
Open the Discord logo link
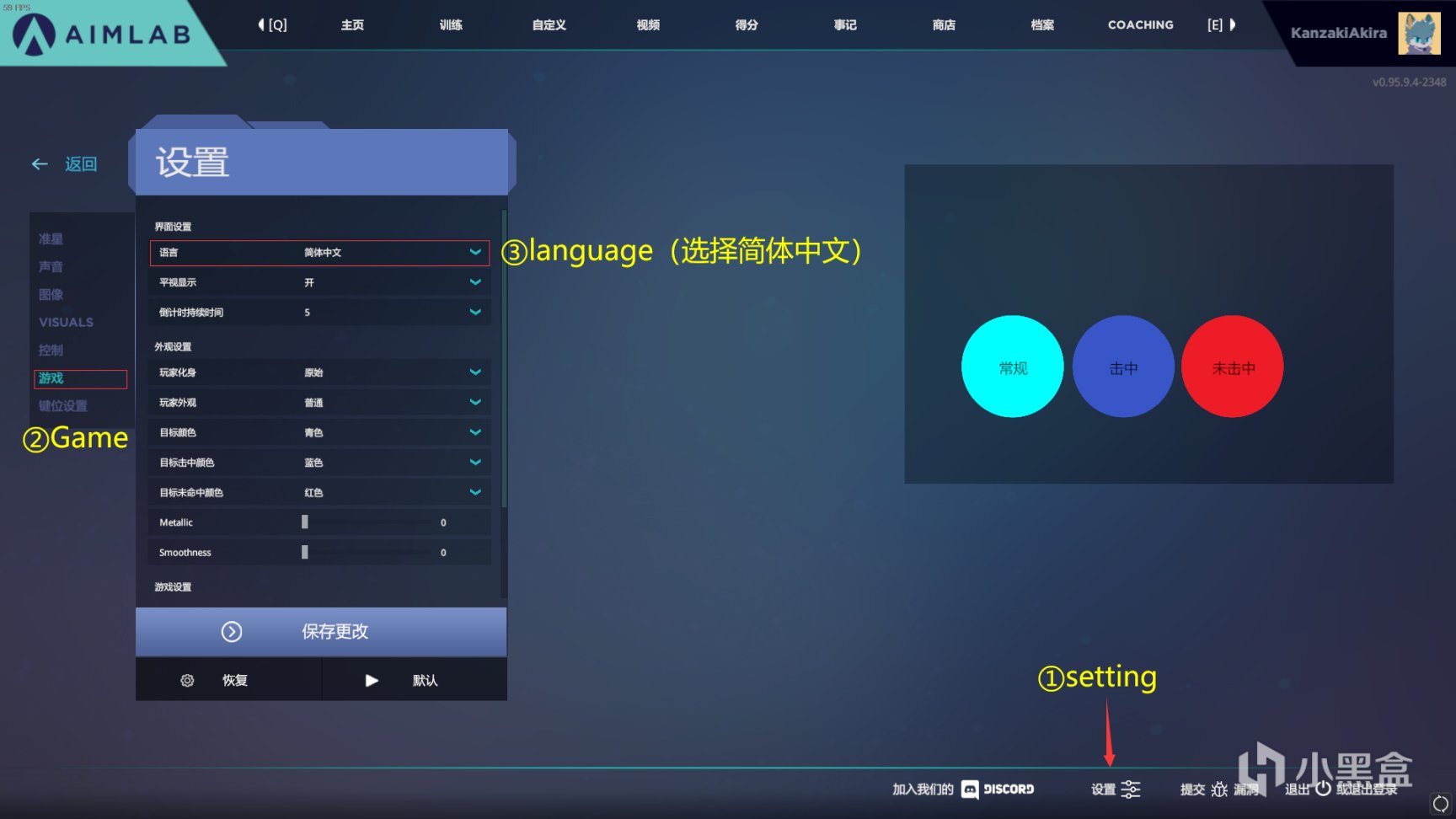tap(998, 790)
